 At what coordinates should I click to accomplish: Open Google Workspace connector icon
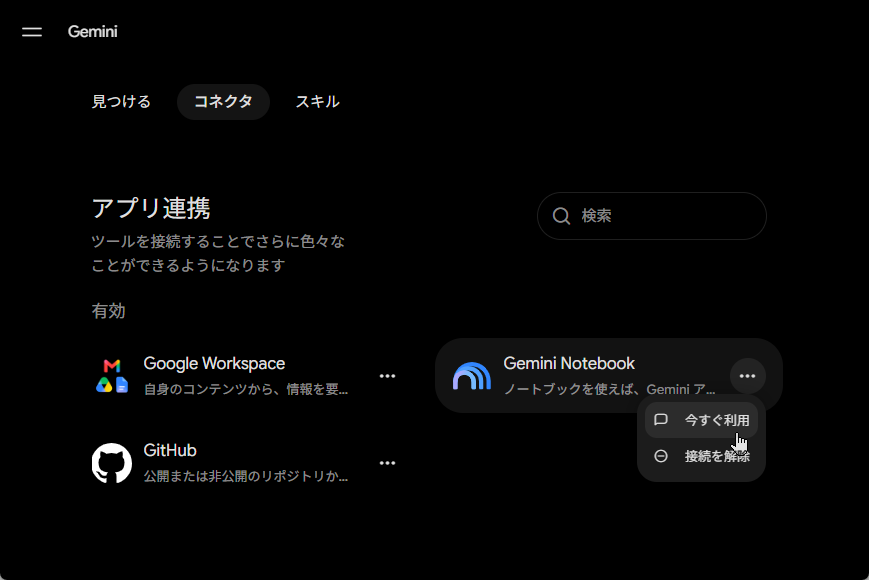(112, 376)
